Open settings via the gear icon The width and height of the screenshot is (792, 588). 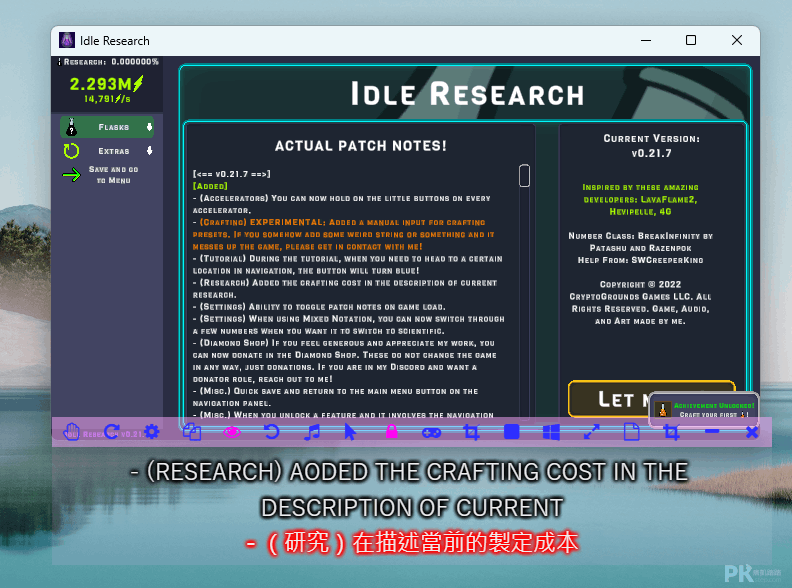(x=152, y=432)
